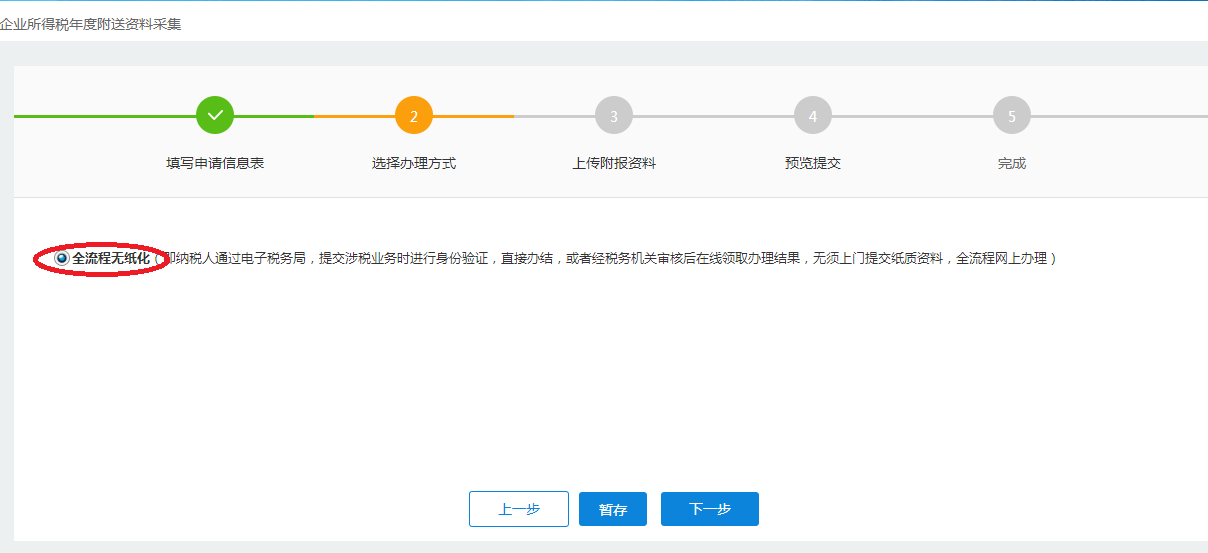Click the gray step 5 circle
The width and height of the screenshot is (1208, 553).
coord(1012,116)
